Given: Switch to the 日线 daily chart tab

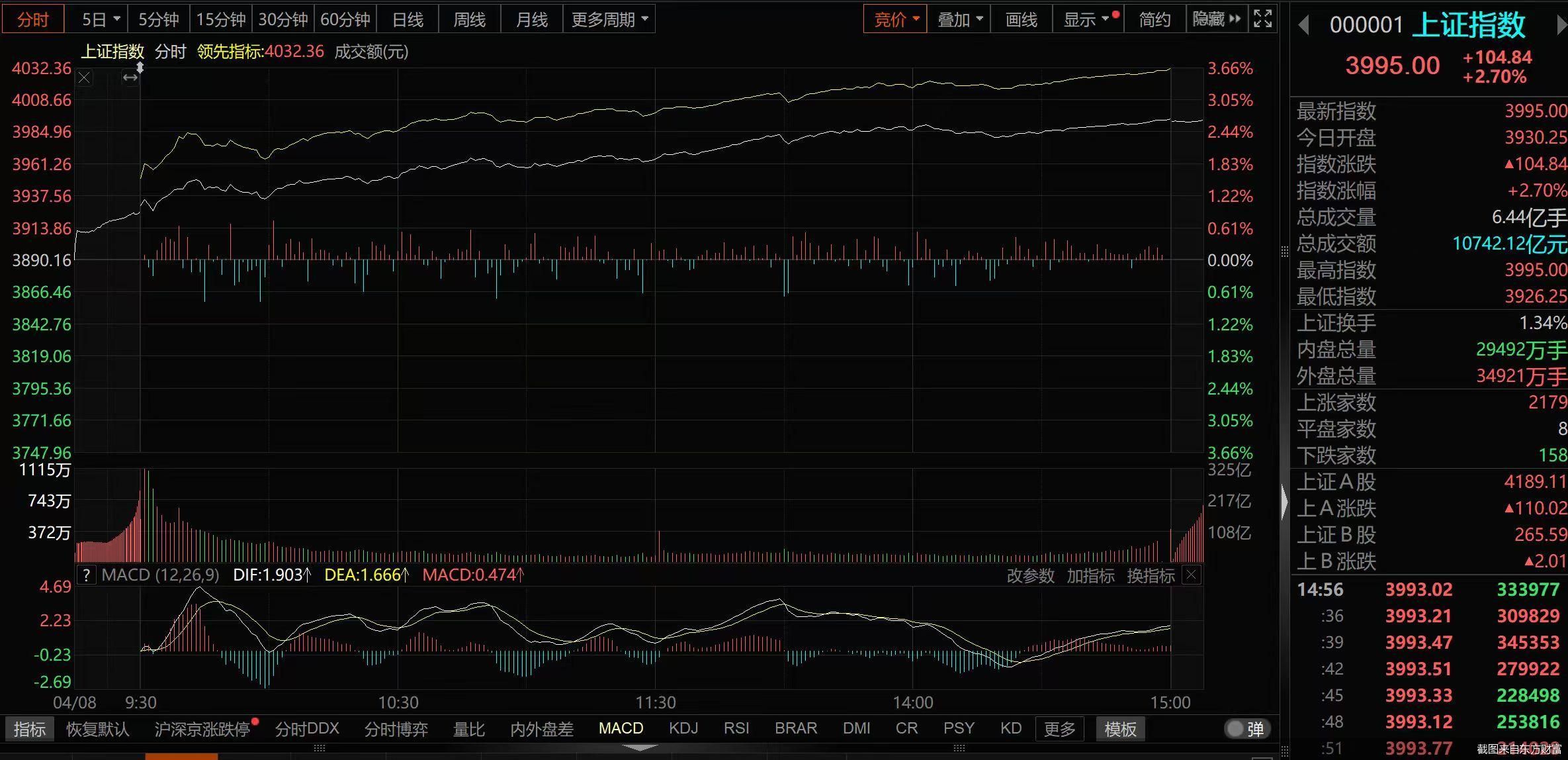Looking at the screenshot, I should click(408, 19).
